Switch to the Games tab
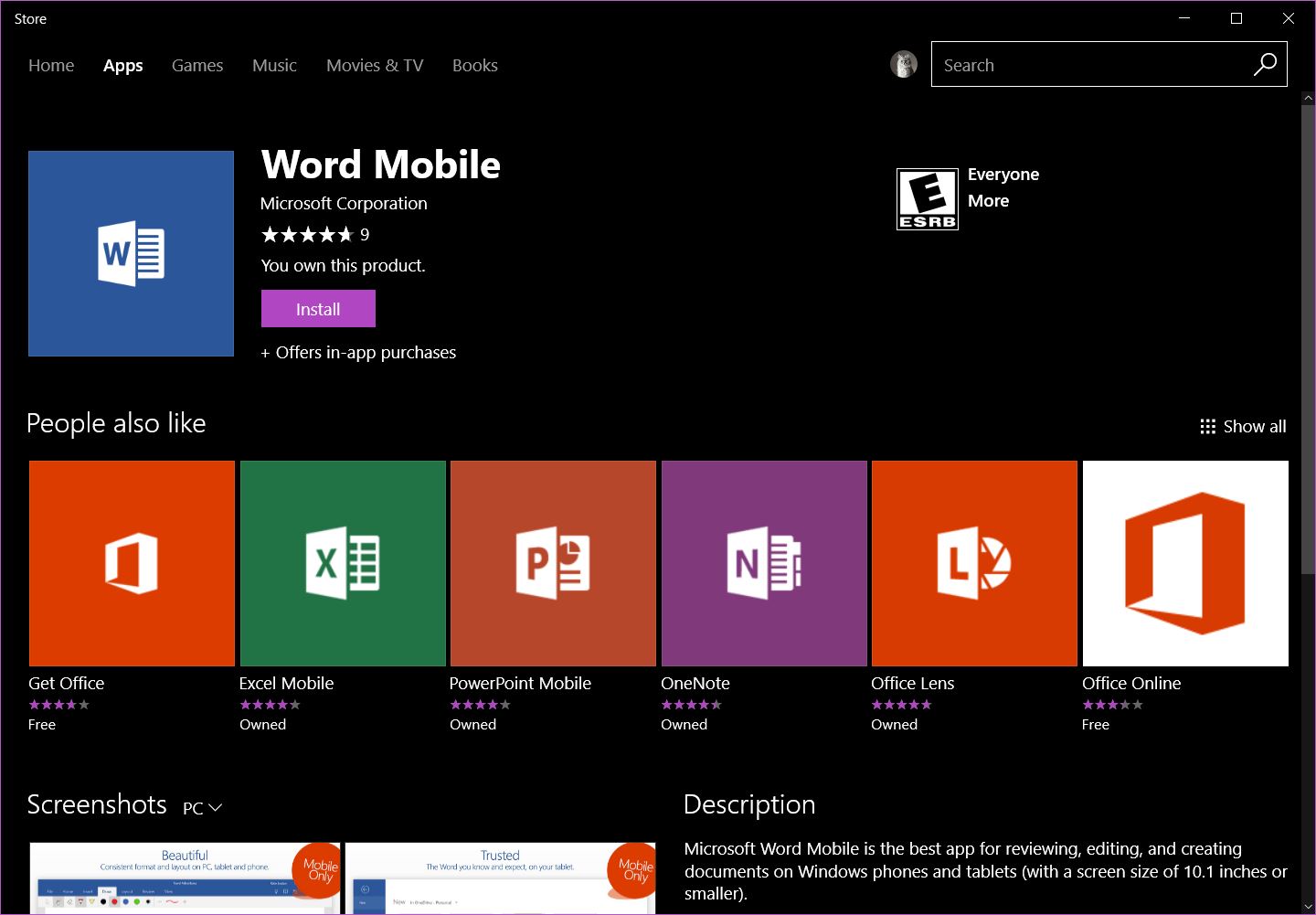Screen dimensions: 1316x915 pyautogui.click(x=197, y=66)
